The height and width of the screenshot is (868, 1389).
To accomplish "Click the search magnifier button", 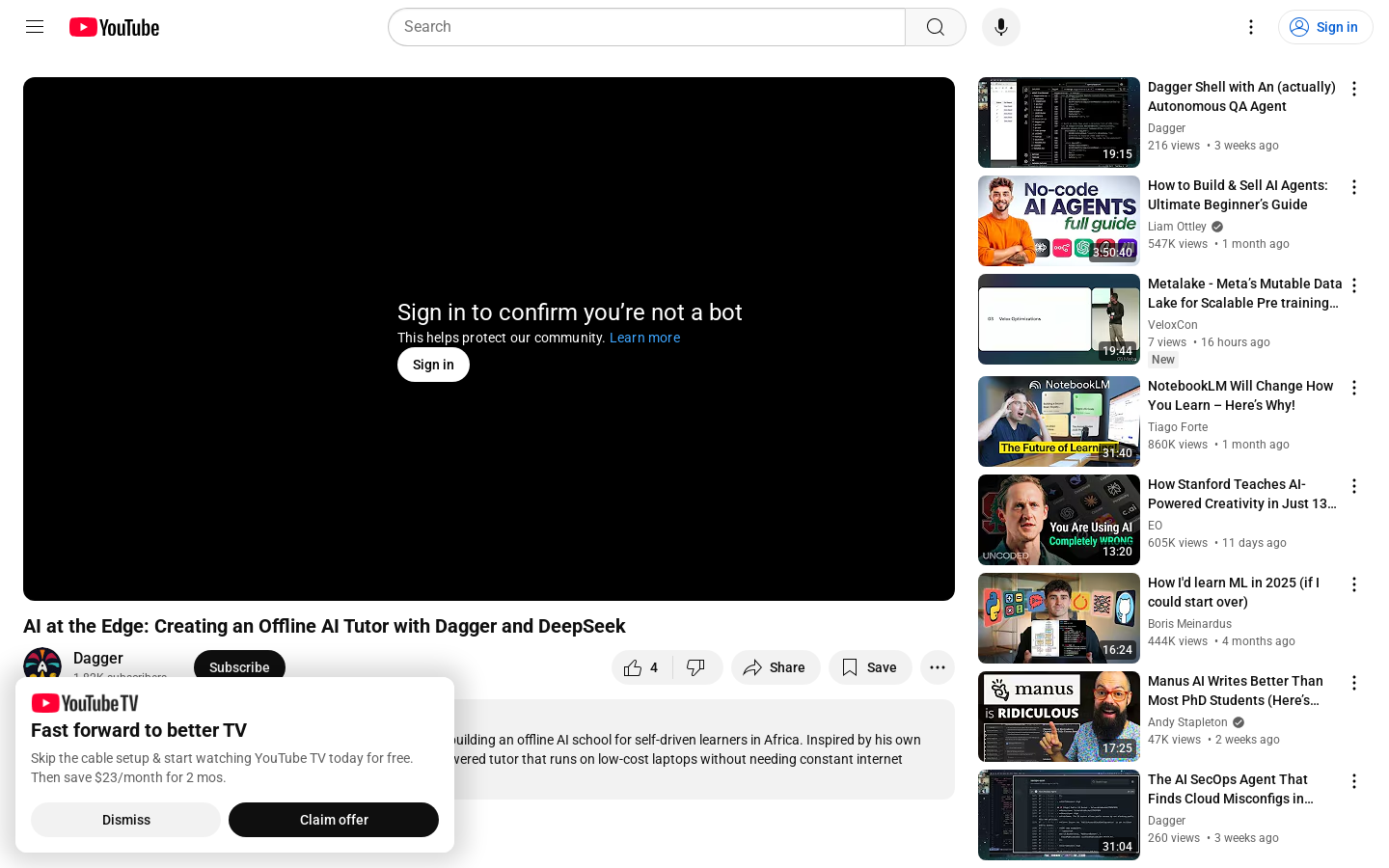I will click(936, 27).
